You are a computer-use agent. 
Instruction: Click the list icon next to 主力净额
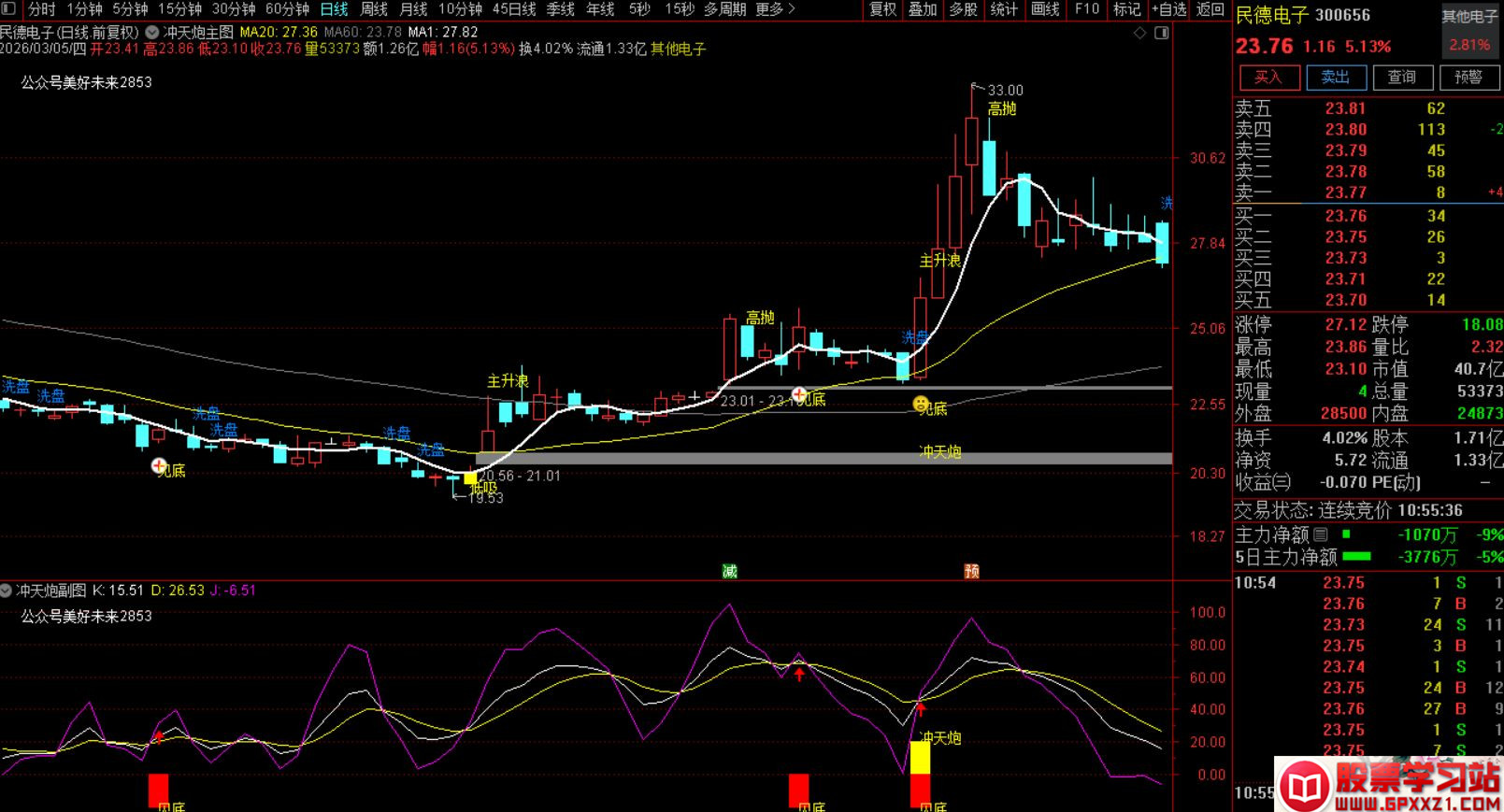(x=1320, y=534)
